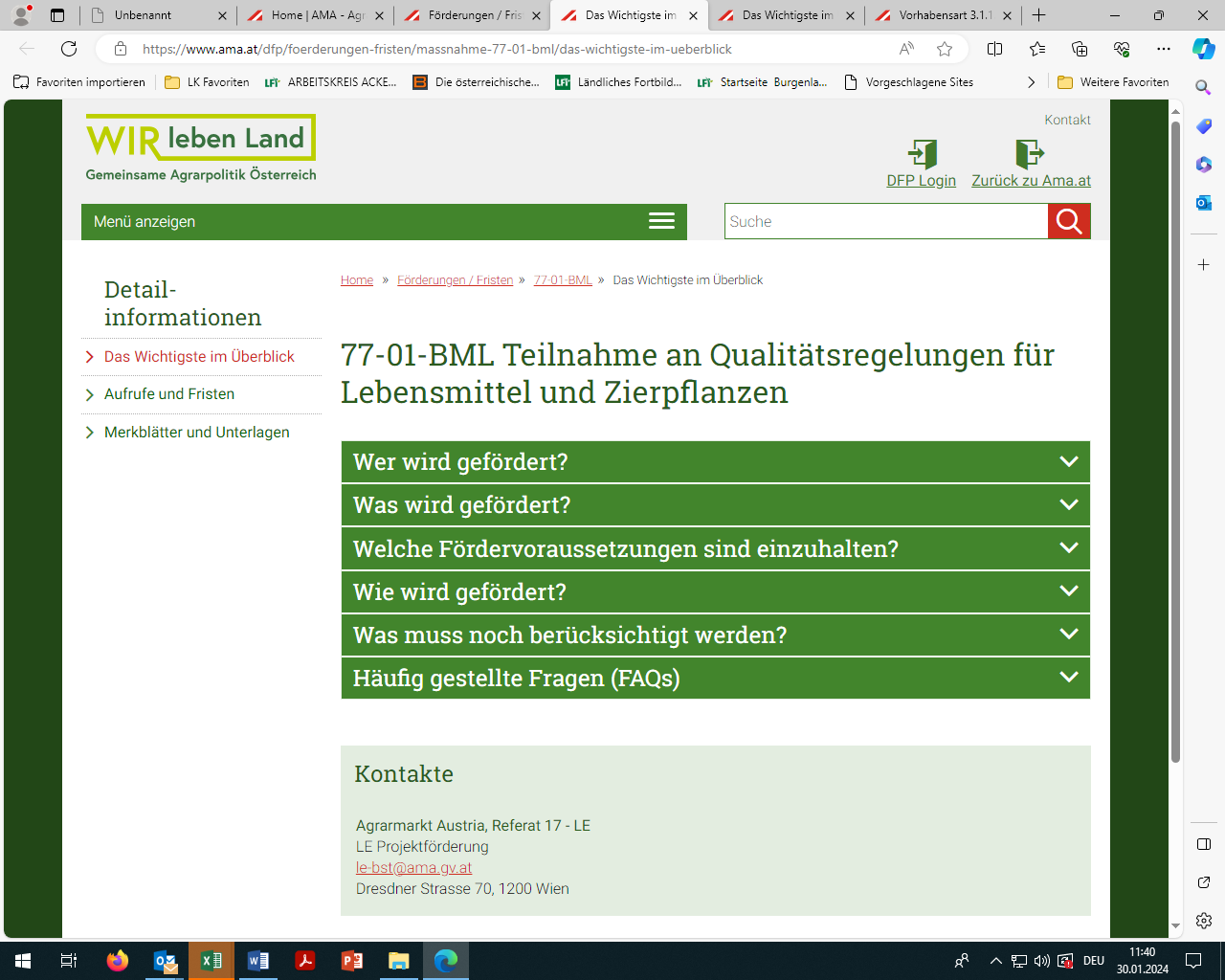Viewport: 1225px width, 980px height.
Task: Go to 'Förderungen / Fristen' breadcrumb link
Action: [455, 280]
